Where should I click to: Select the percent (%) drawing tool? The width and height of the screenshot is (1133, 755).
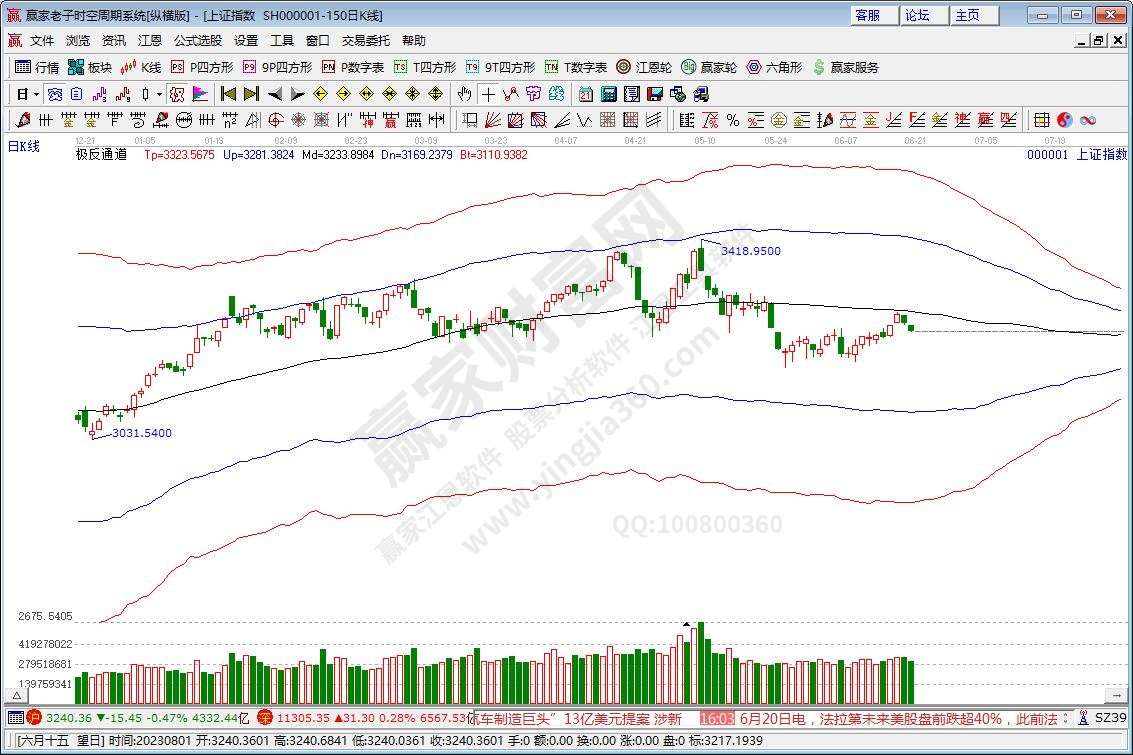(x=732, y=120)
